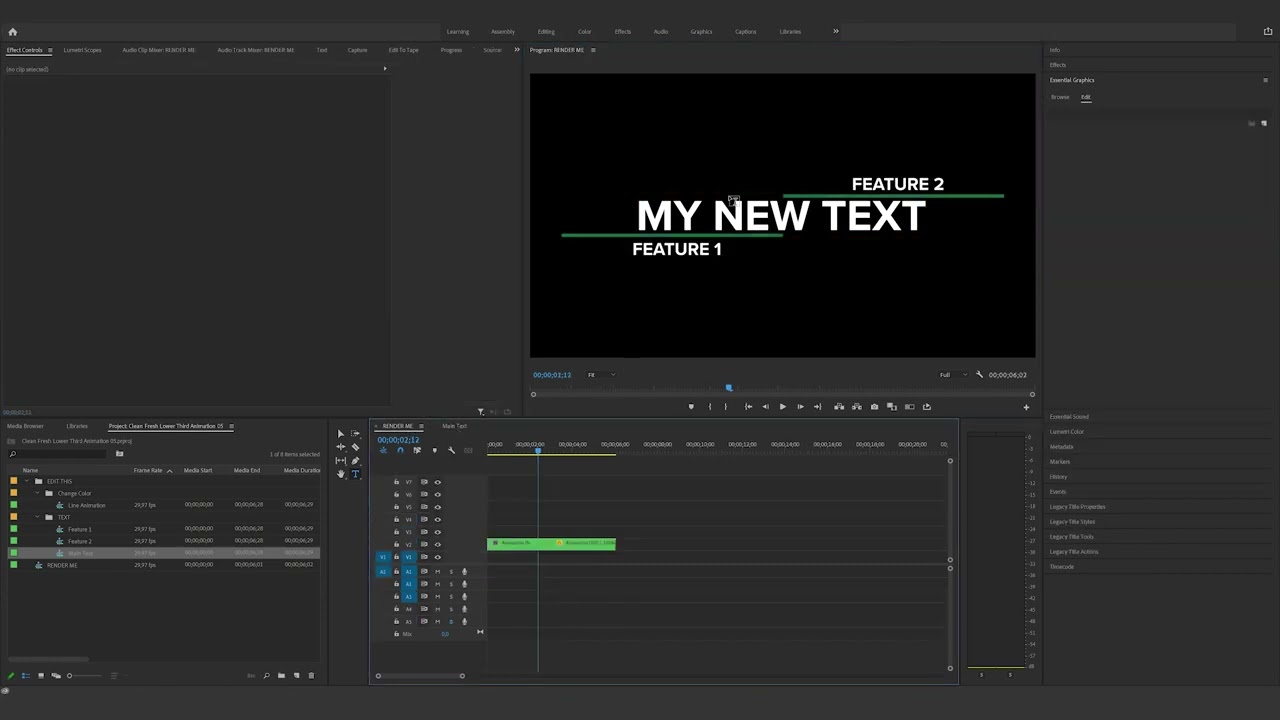Open the Home screen icon

[12, 32]
